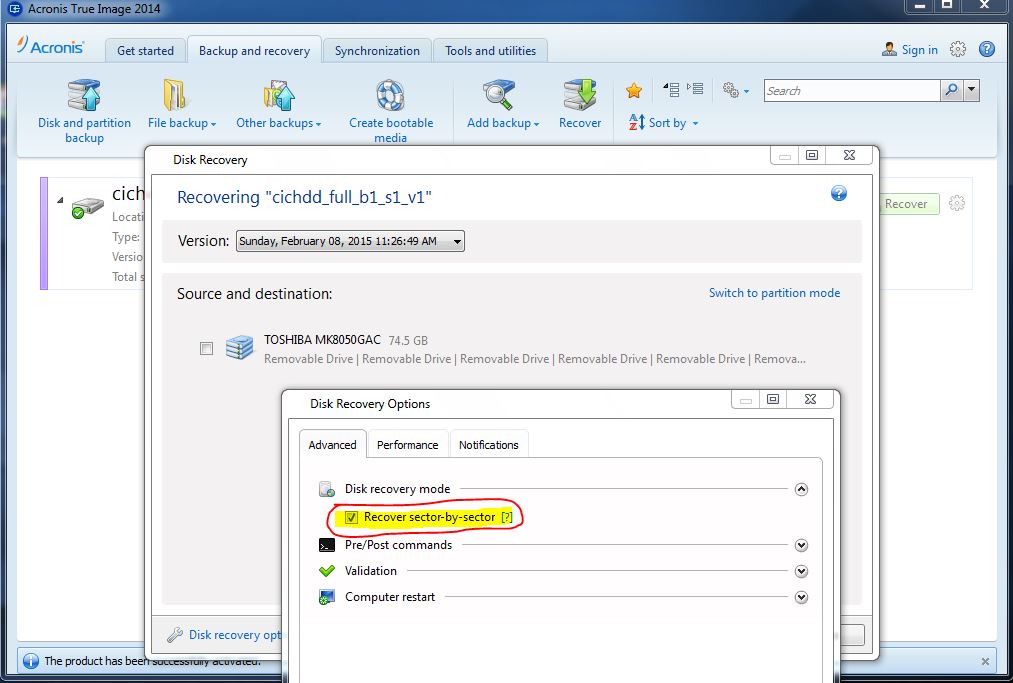Click Sign in link
The height and width of the screenshot is (683, 1013).
tap(910, 50)
